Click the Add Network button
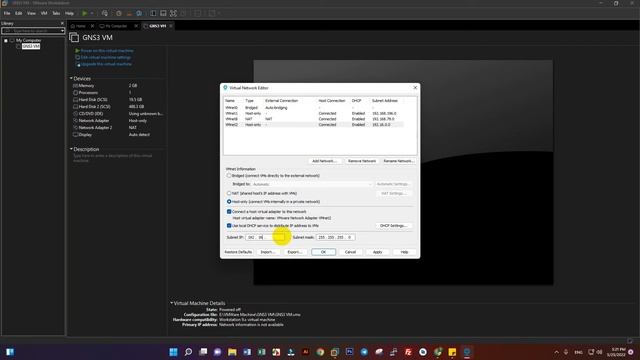 pyautogui.click(x=324, y=161)
